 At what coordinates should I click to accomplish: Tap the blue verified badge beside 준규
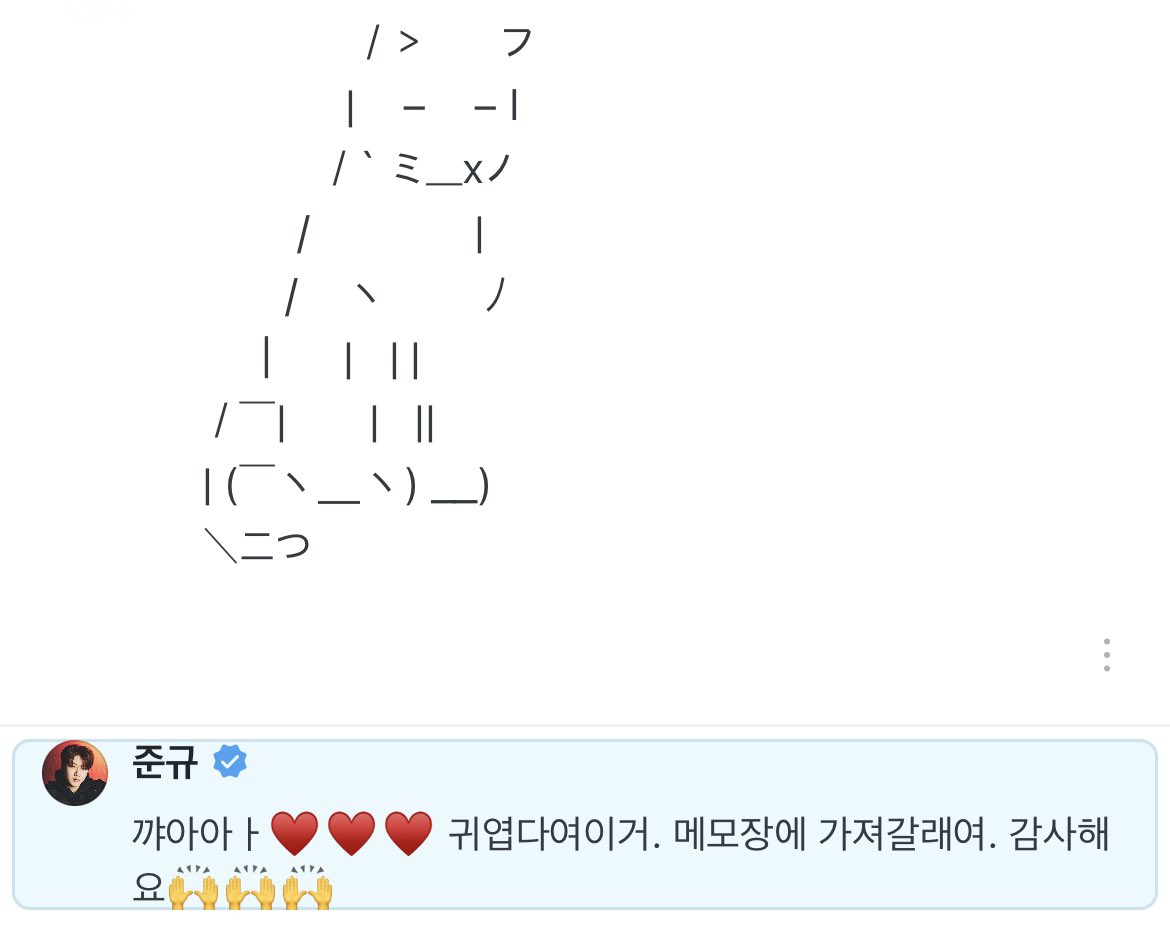point(230,762)
